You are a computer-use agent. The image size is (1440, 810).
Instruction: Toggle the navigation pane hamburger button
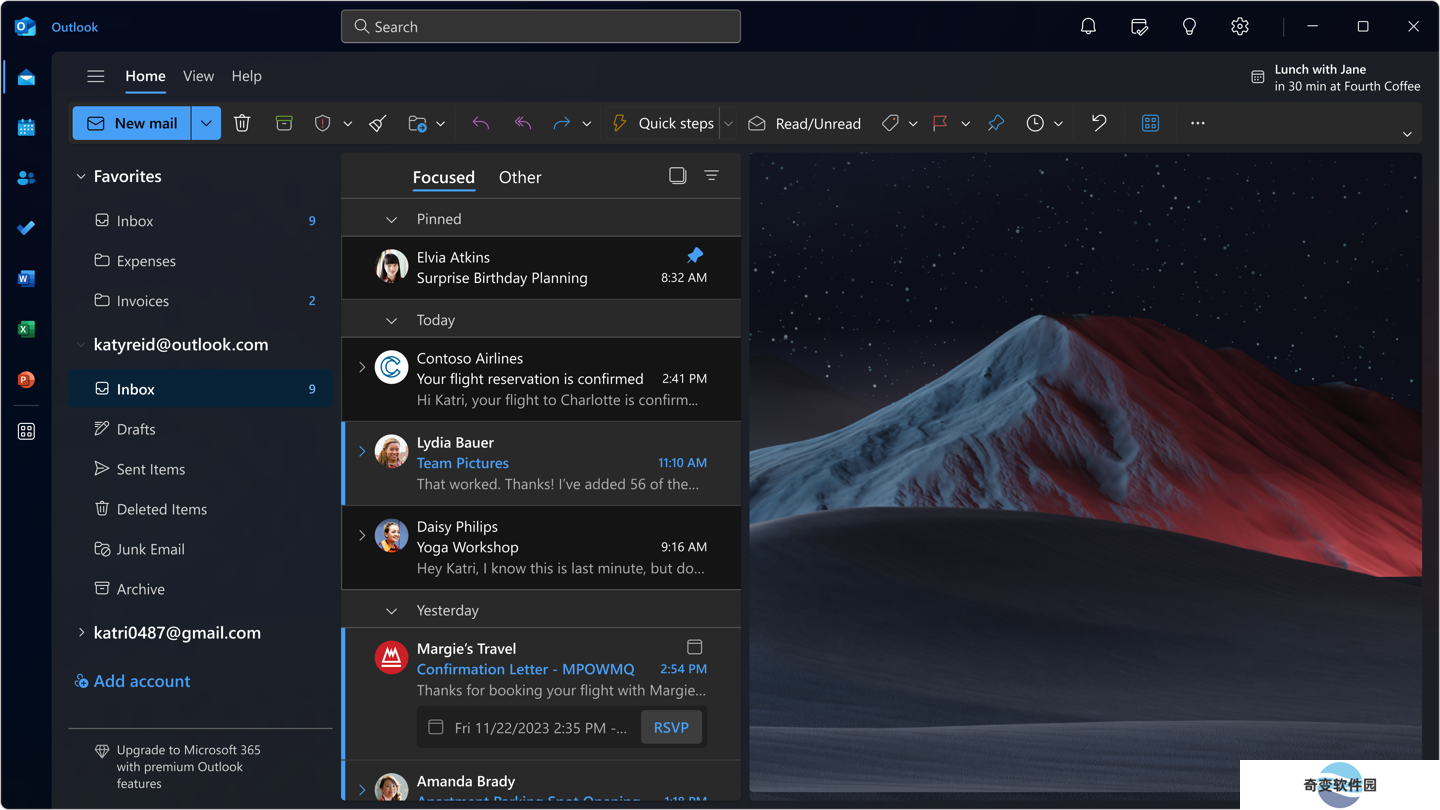(95, 76)
